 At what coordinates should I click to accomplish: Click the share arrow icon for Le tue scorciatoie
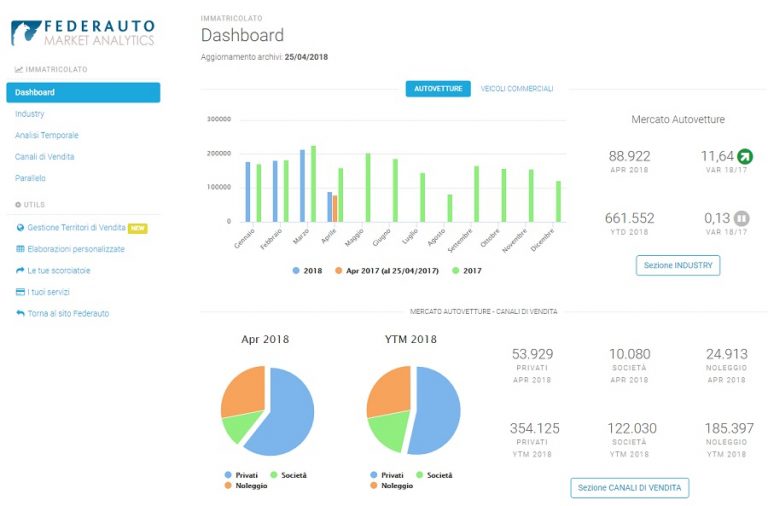(20, 270)
